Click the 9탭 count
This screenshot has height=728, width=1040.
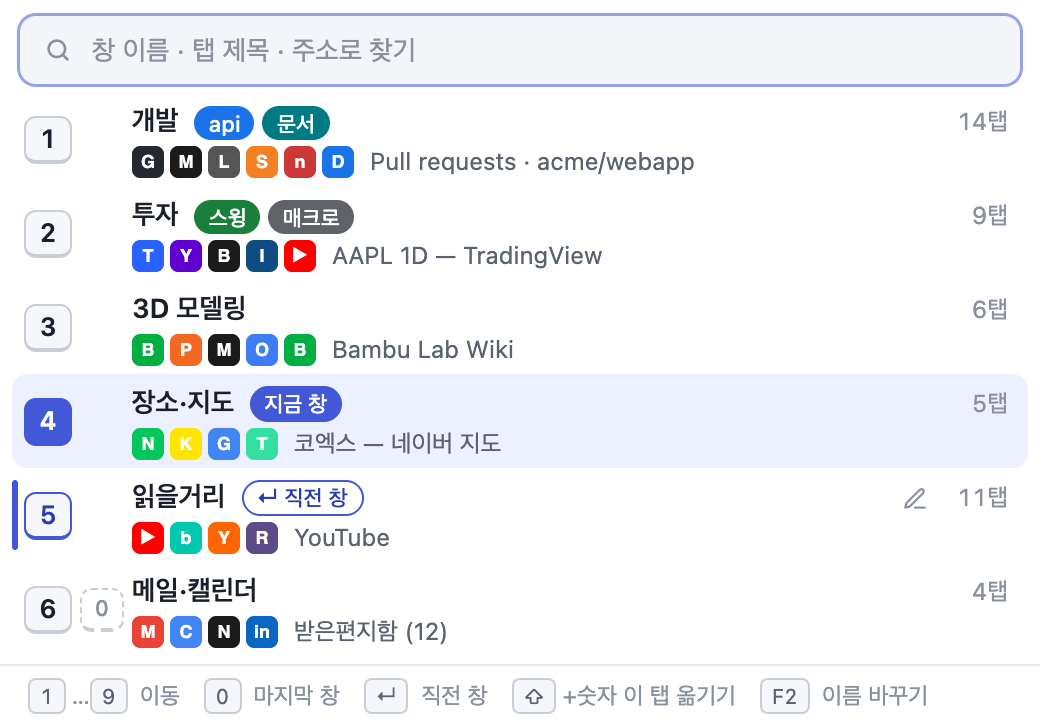pos(990,215)
